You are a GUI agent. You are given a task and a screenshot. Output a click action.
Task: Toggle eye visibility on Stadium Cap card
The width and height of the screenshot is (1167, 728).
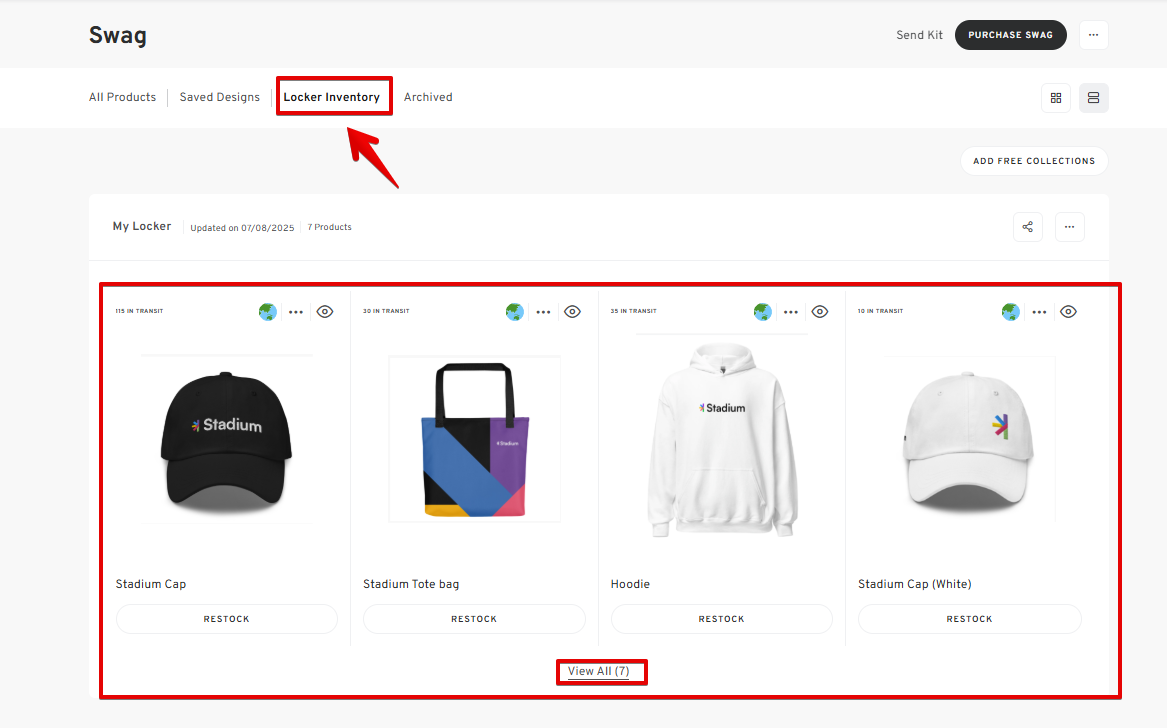click(x=325, y=312)
